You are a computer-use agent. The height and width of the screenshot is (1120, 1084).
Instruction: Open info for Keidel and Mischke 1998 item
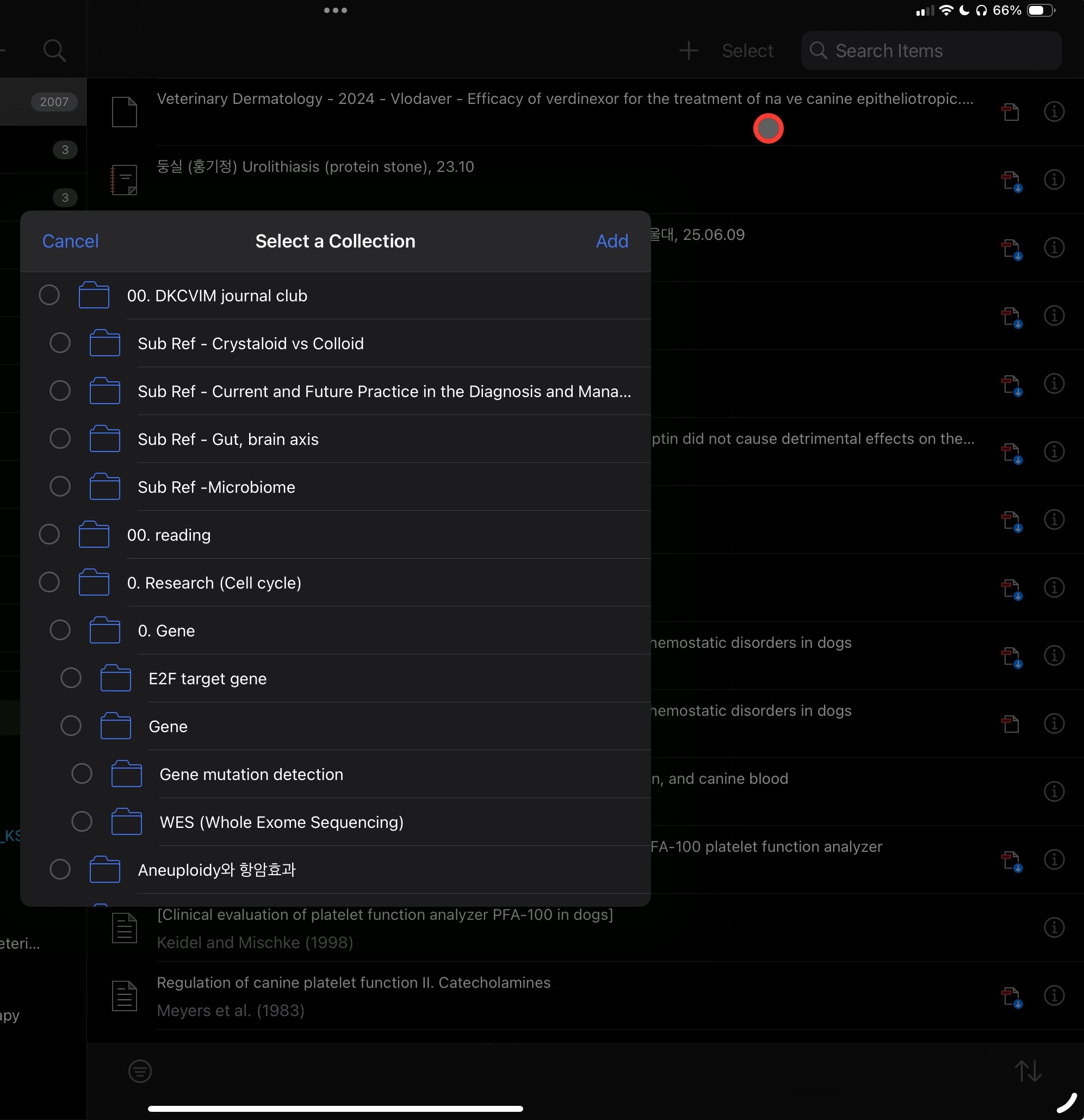point(1054,927)
